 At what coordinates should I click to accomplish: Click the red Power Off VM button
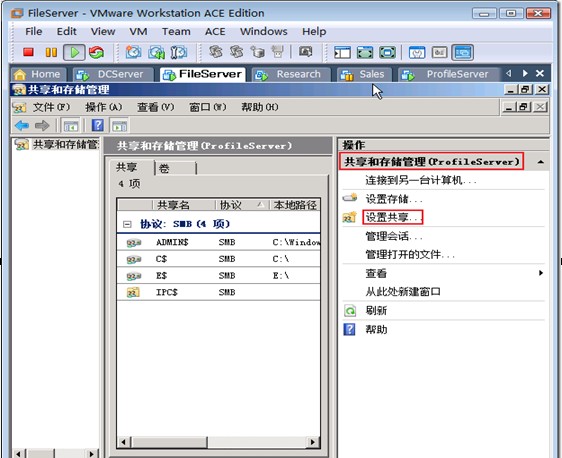point(28,52)
